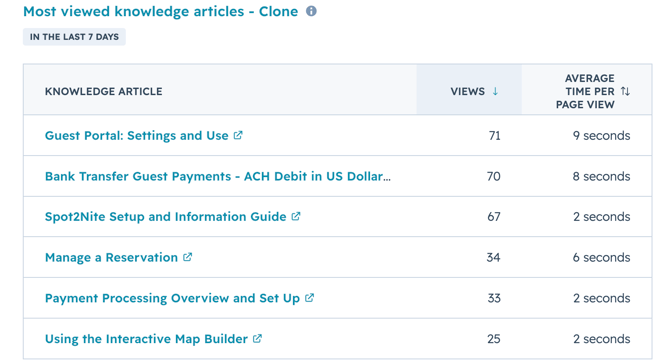
Task: Click the Knowledge Article column header
Action: point(103,91)
